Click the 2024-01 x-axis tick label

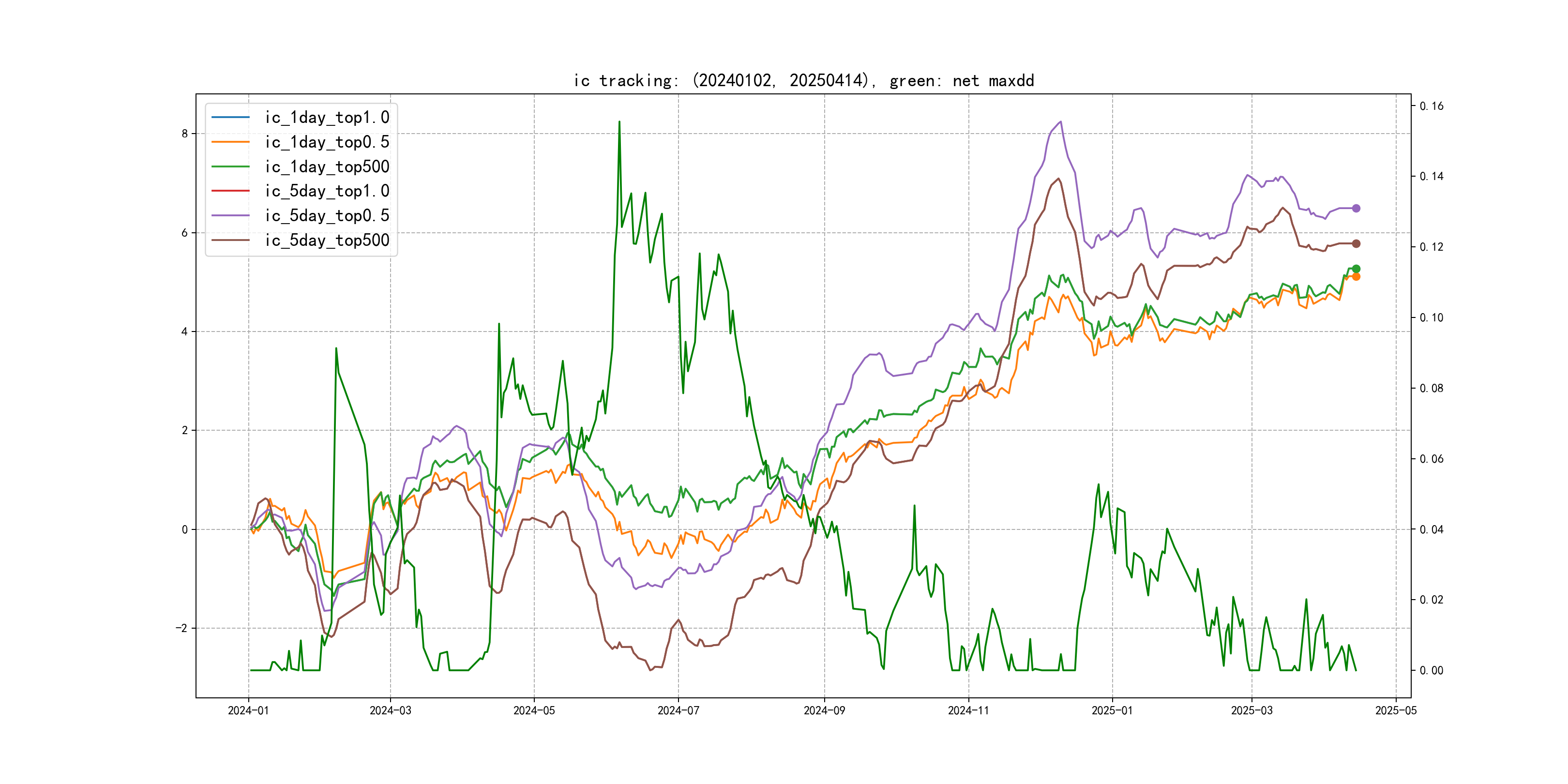tap(248, 710)
